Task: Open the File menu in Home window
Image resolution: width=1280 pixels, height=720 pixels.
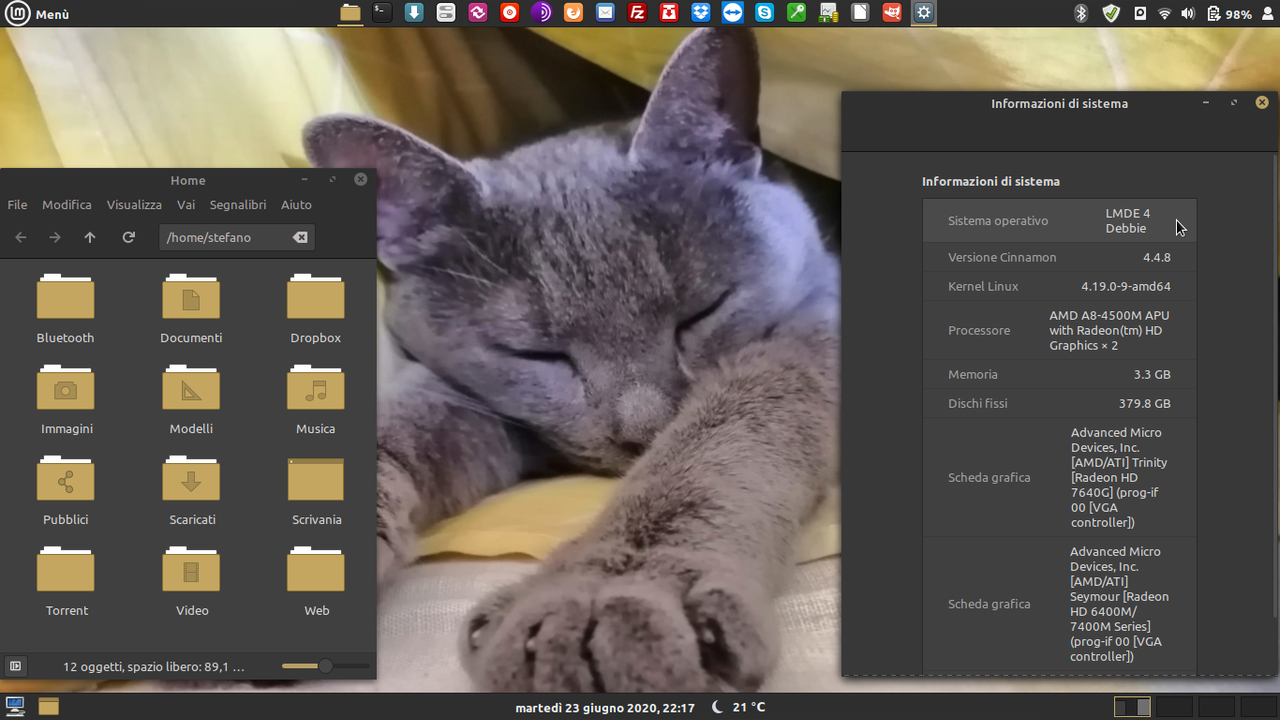Action: pos(18,204)
